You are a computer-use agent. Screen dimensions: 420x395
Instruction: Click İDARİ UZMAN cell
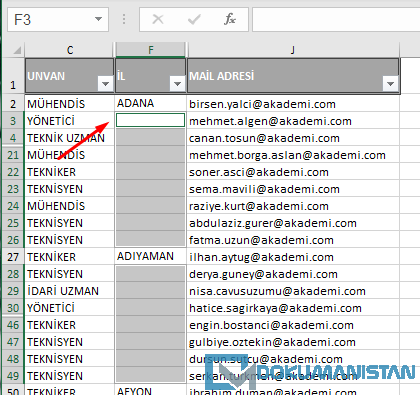(69, 291)
